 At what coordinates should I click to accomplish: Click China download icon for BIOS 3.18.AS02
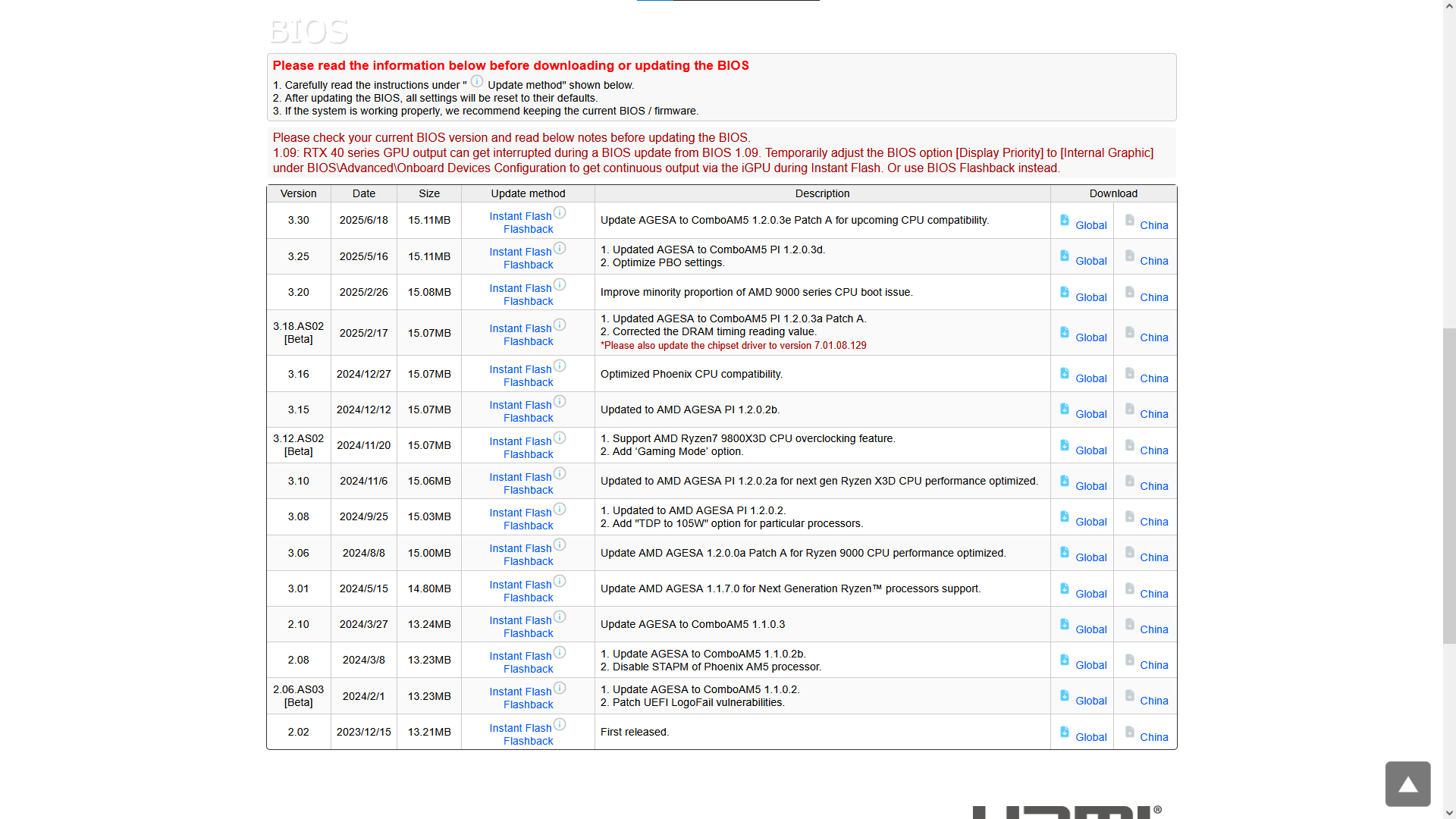(x=1130, y=332)
